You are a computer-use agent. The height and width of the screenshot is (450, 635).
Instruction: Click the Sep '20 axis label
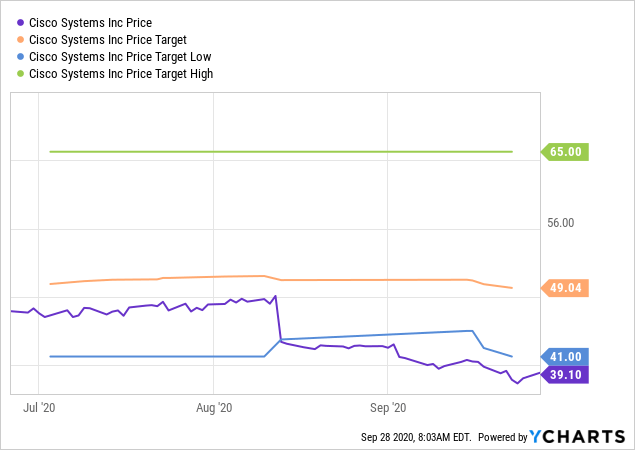(x=389, y=408)
